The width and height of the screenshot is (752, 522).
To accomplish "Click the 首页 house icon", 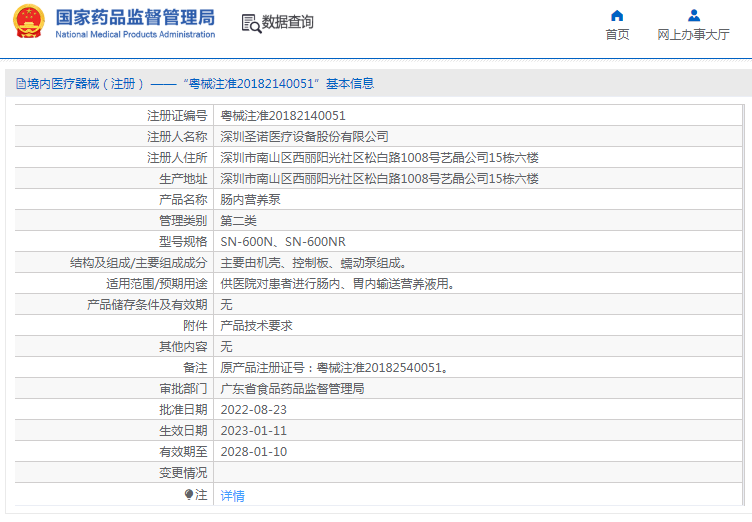I will click(617, 15).
